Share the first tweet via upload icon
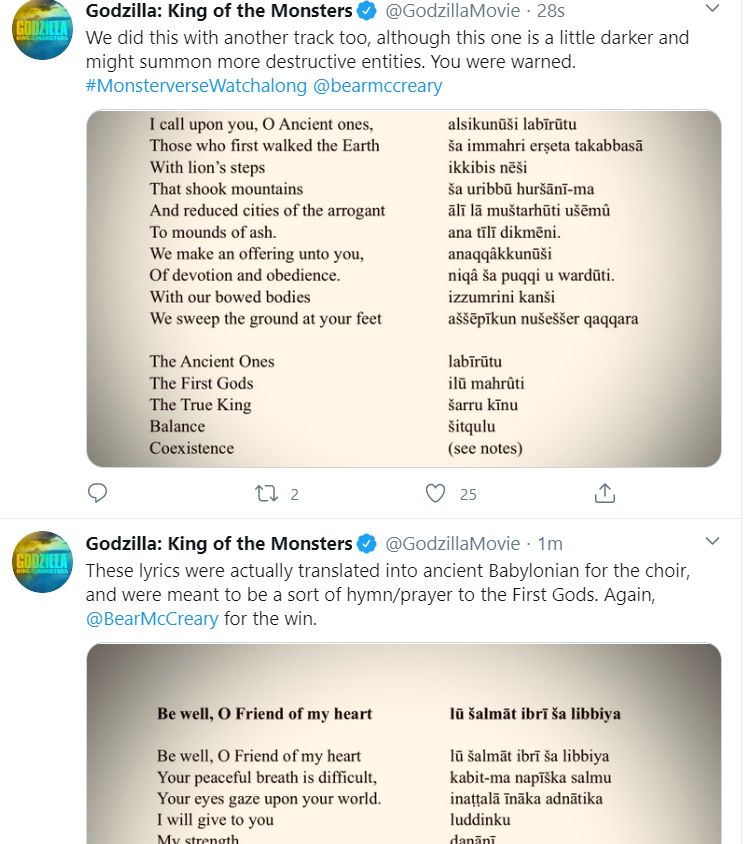744x844 pixels. coord(605,493)
